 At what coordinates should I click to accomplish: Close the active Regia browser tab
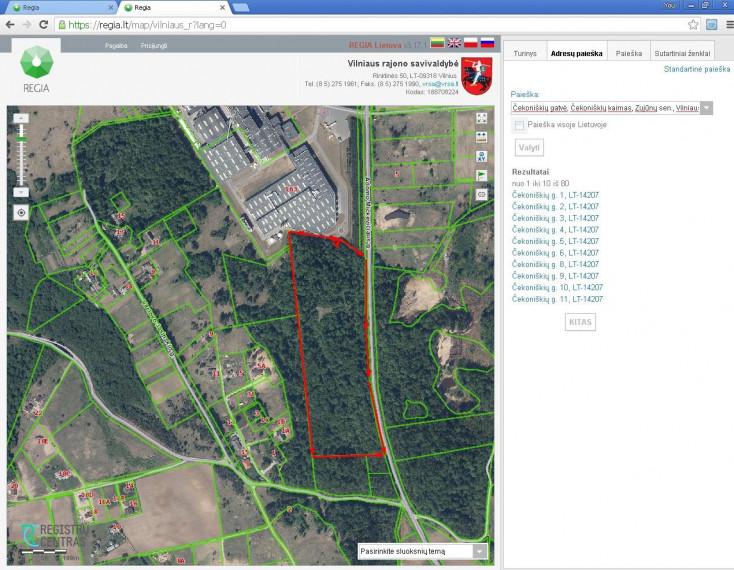click(x=222, y=7)
